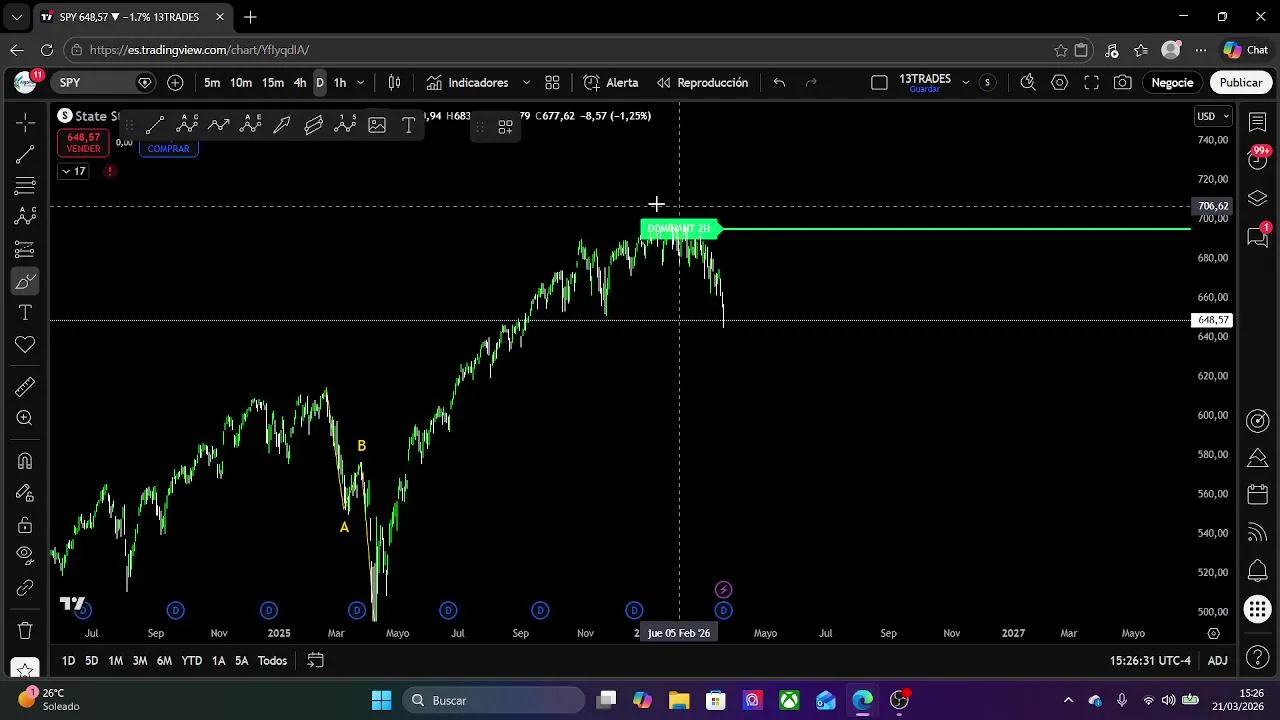The image size is (1280, 720).
Task: Open the 15:26:31 UTC-4 timezone menu
Action: tap(1150, 661)
